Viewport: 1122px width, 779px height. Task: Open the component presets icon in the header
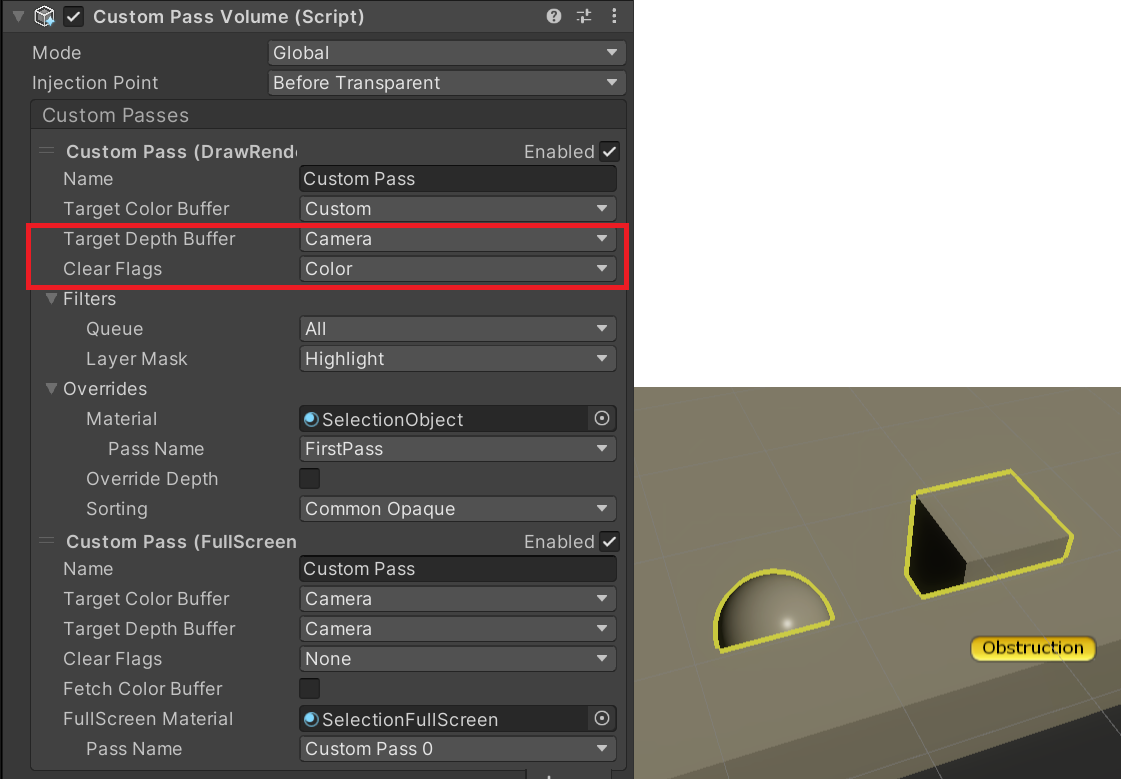click(584, 16)
